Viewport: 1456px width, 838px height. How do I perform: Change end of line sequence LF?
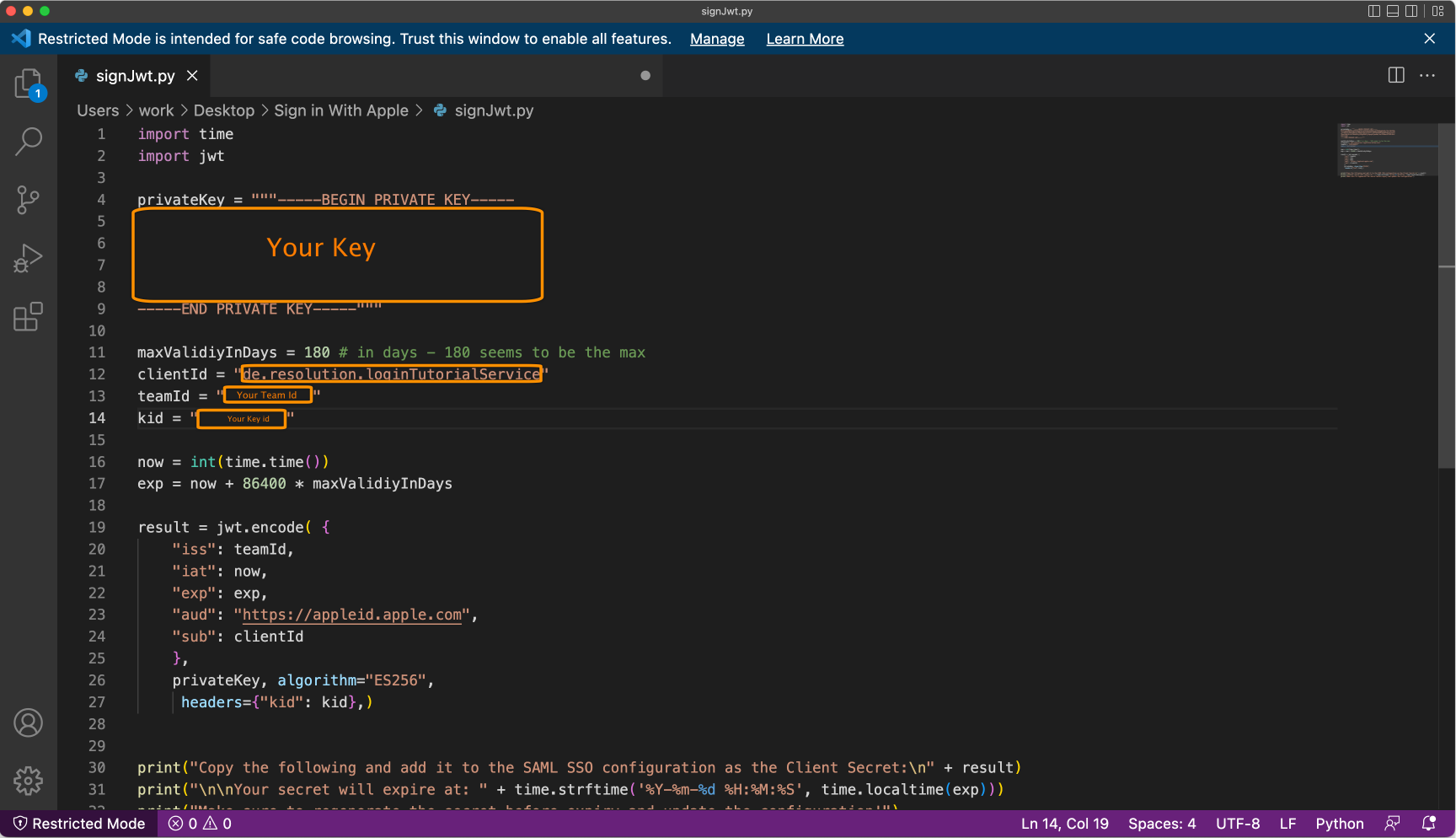tap(1287, 824)
